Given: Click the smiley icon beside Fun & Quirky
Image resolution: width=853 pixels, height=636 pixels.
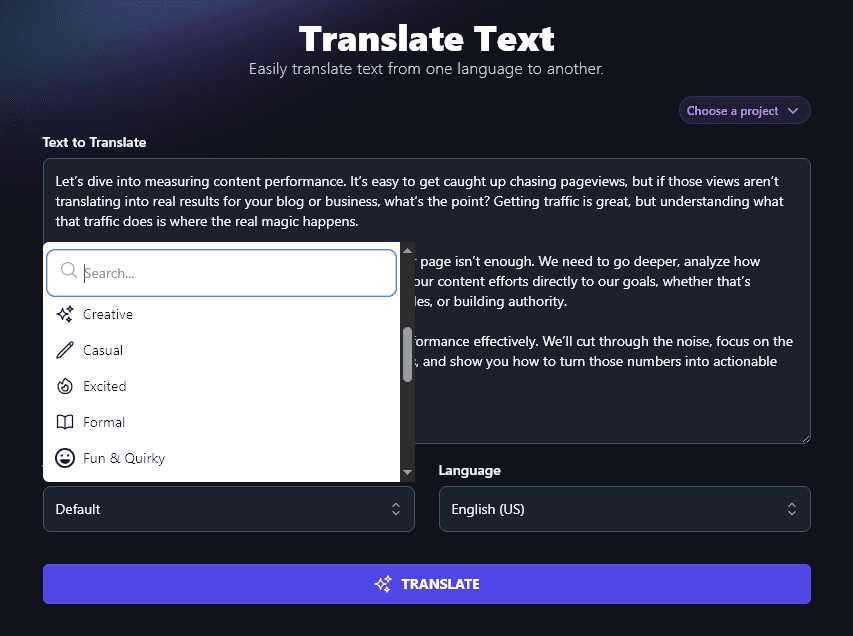Looking at the screenshot, I should [x=65, y=458].
